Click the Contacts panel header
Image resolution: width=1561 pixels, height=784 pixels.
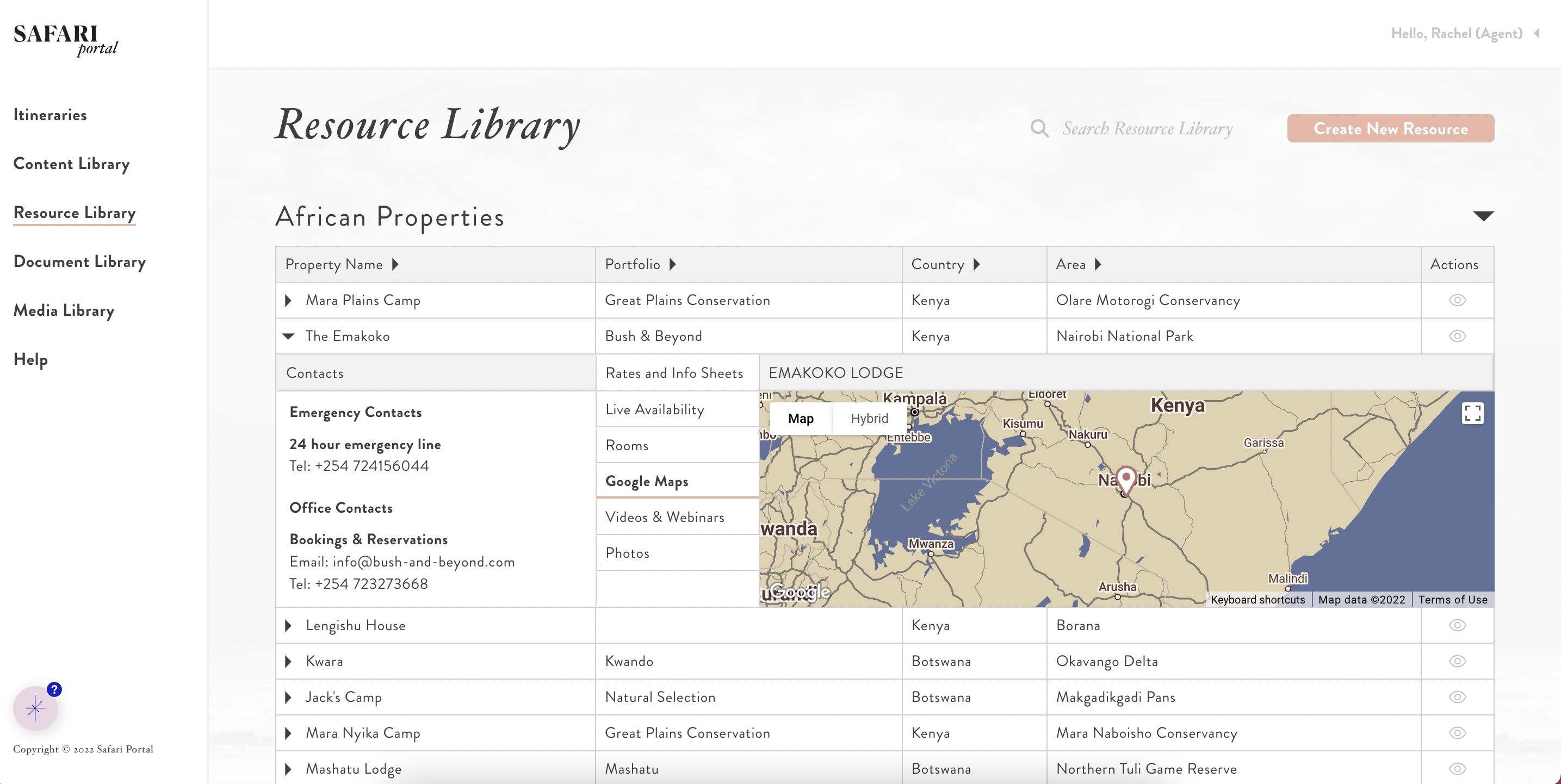436,372
